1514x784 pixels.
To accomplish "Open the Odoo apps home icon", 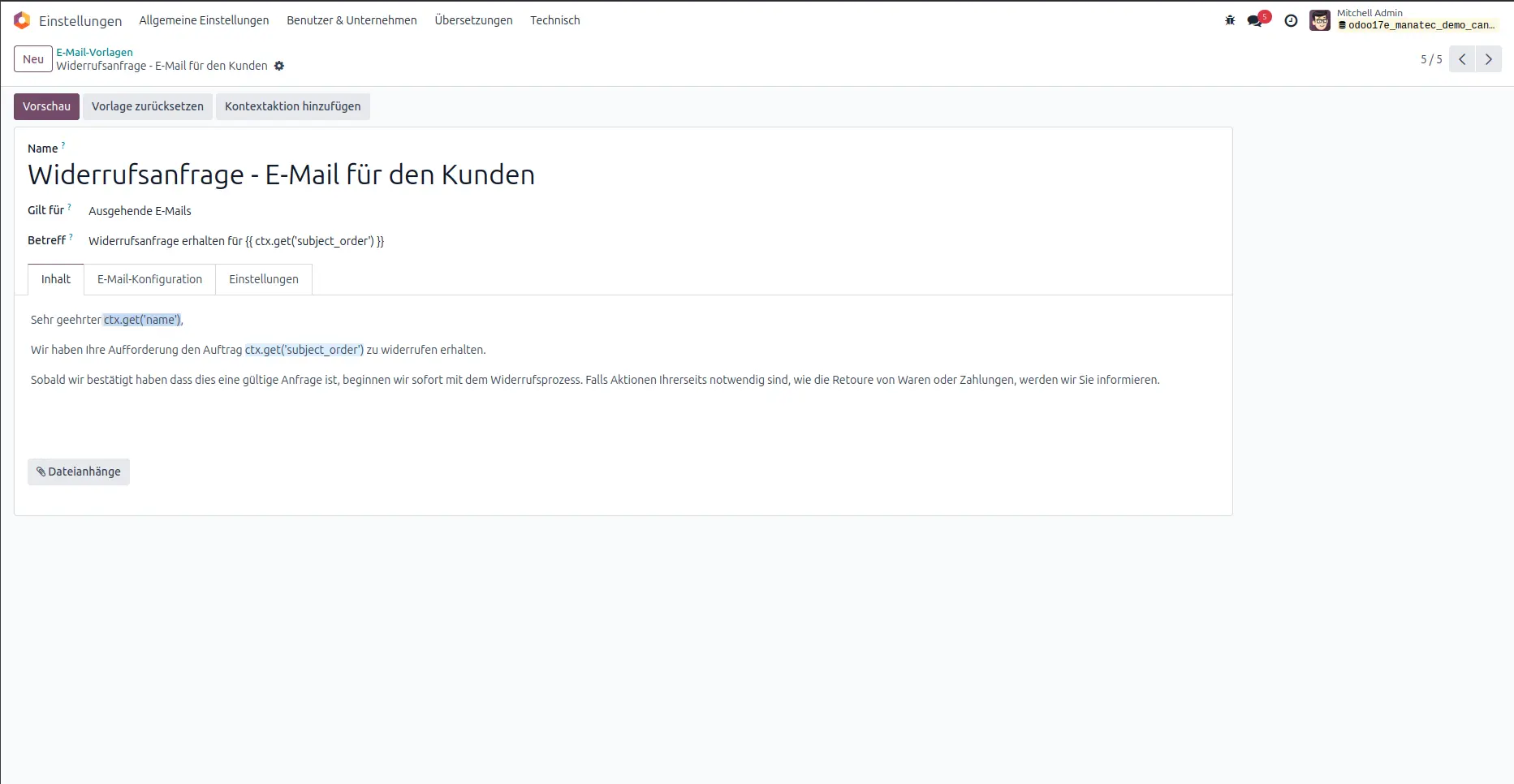I will pyautogui.click(x=22, y=20).
